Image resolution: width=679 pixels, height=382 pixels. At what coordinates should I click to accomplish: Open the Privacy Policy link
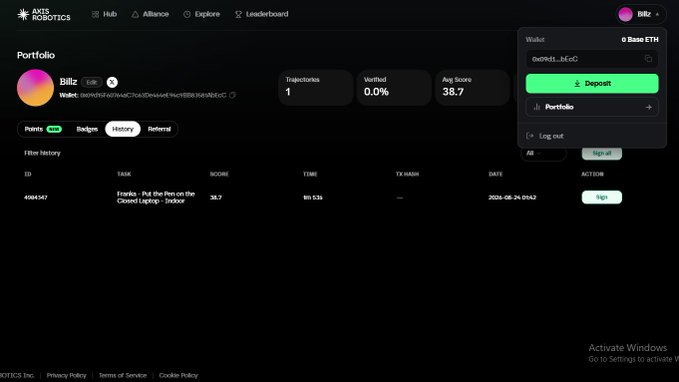tap(66, 376)
